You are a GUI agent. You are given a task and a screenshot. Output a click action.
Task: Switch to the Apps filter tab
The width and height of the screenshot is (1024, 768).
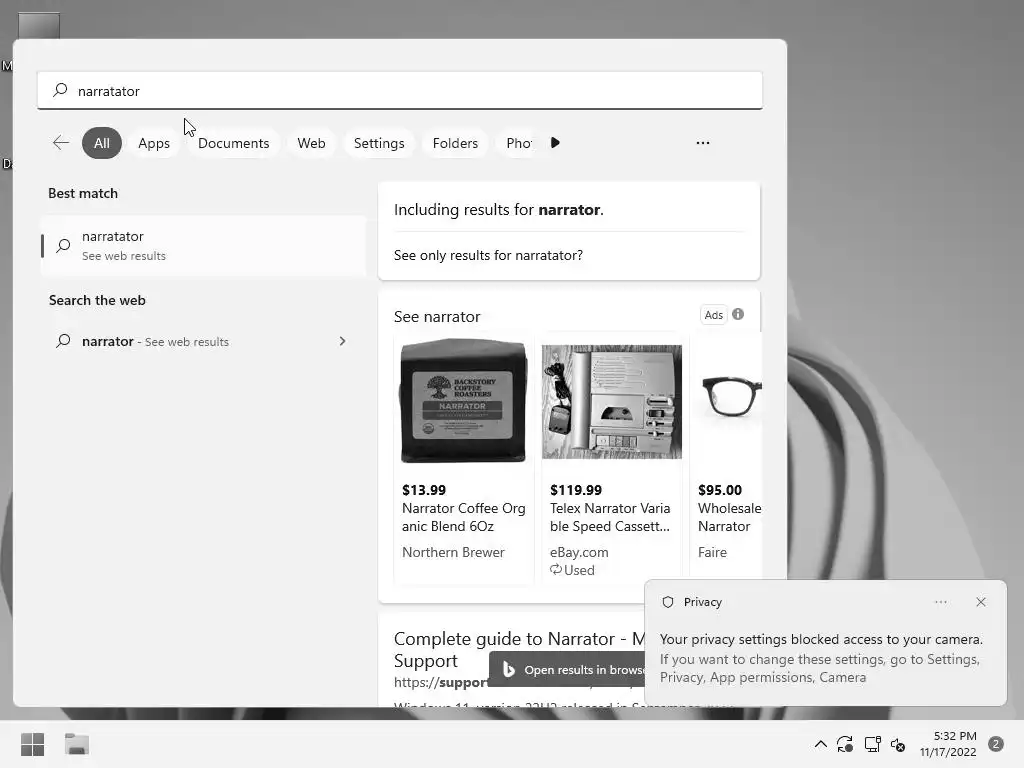pos(154,143)
